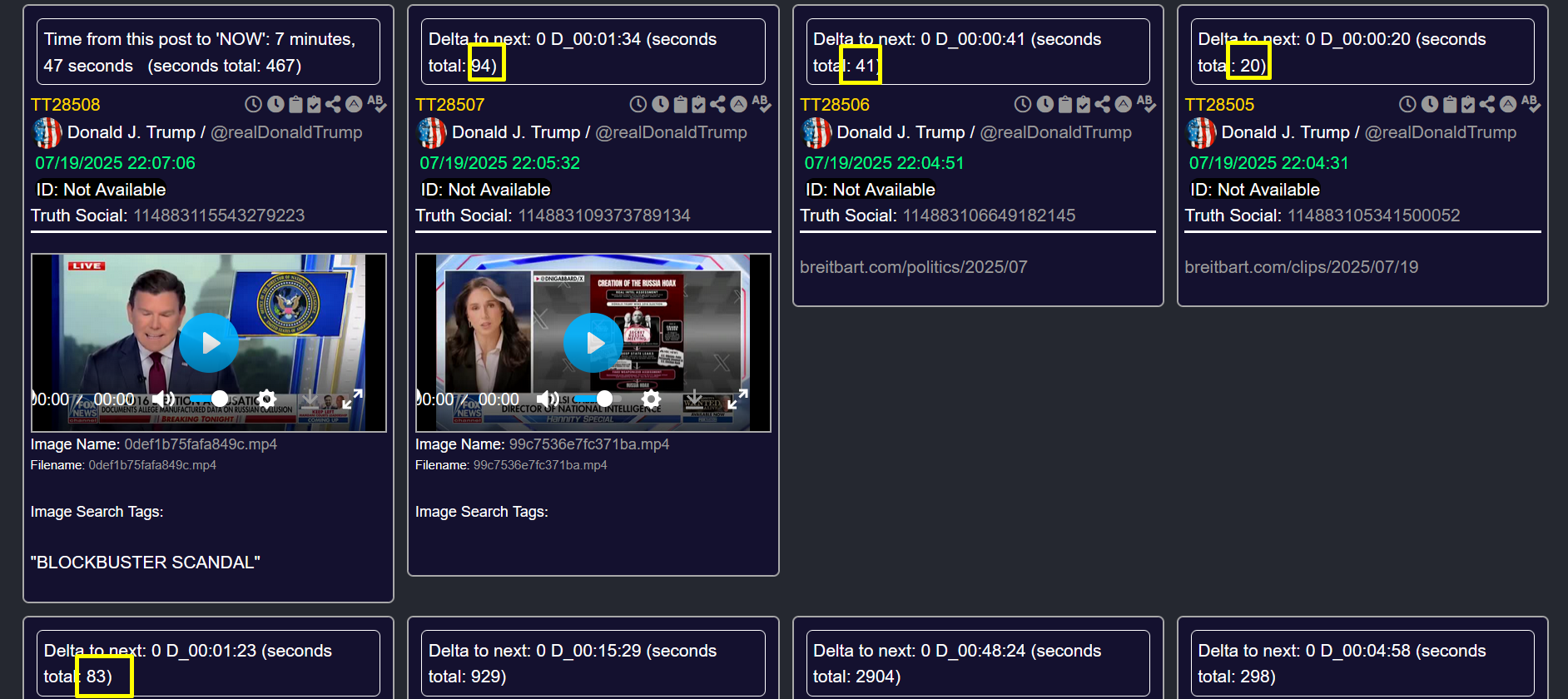
Task: Click the filled clock icon on post TT28506
Action: [1045, 104]
